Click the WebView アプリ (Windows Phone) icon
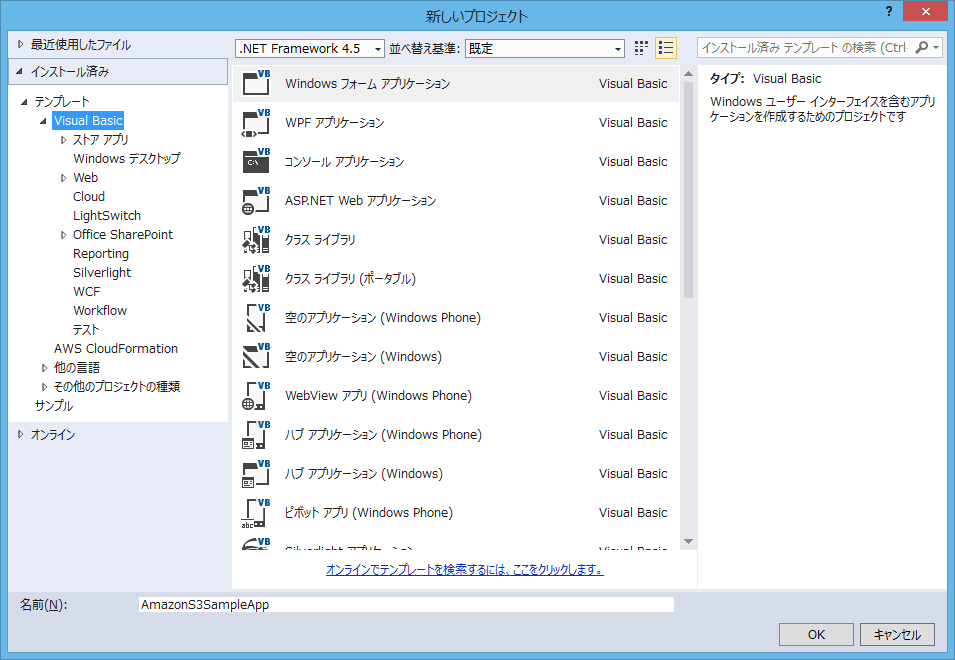The width and height of the screenshot is (955, 660). (x=256, y=395)
